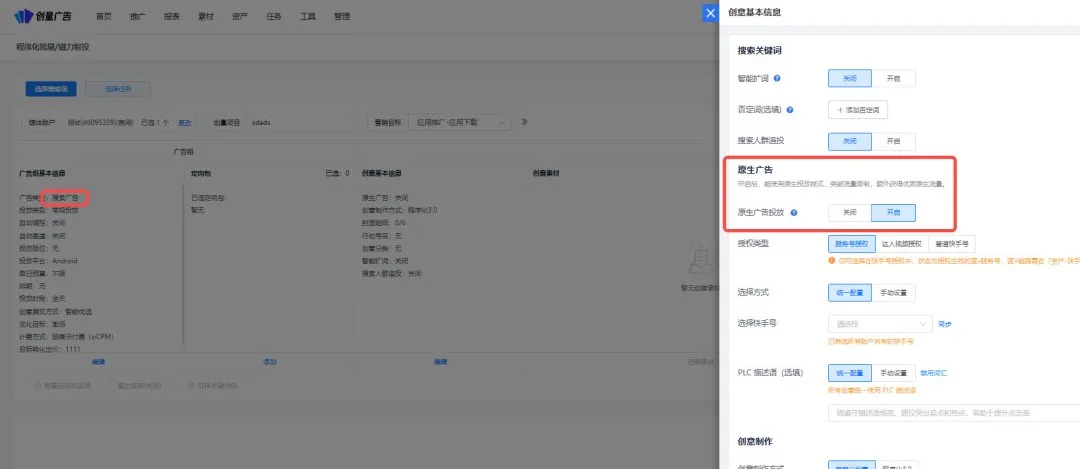Set 搜索人群追投 to 关闭
Viewport: 1080px width, 469px height.
[850, 140]
